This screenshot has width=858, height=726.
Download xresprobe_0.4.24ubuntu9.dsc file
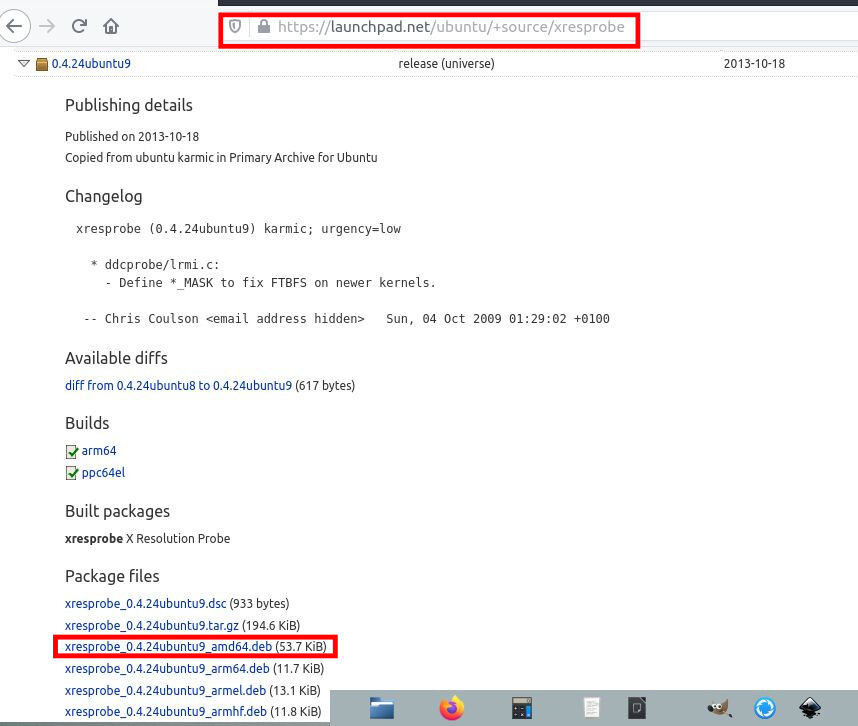tap(146, 603)
